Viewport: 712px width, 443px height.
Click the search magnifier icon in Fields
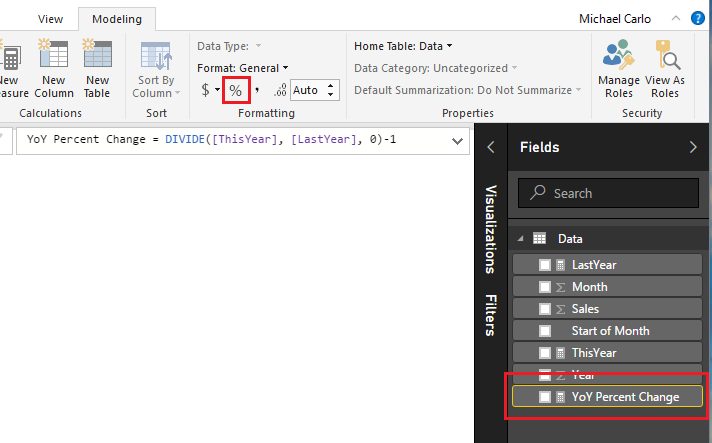[x=538, y=192]
